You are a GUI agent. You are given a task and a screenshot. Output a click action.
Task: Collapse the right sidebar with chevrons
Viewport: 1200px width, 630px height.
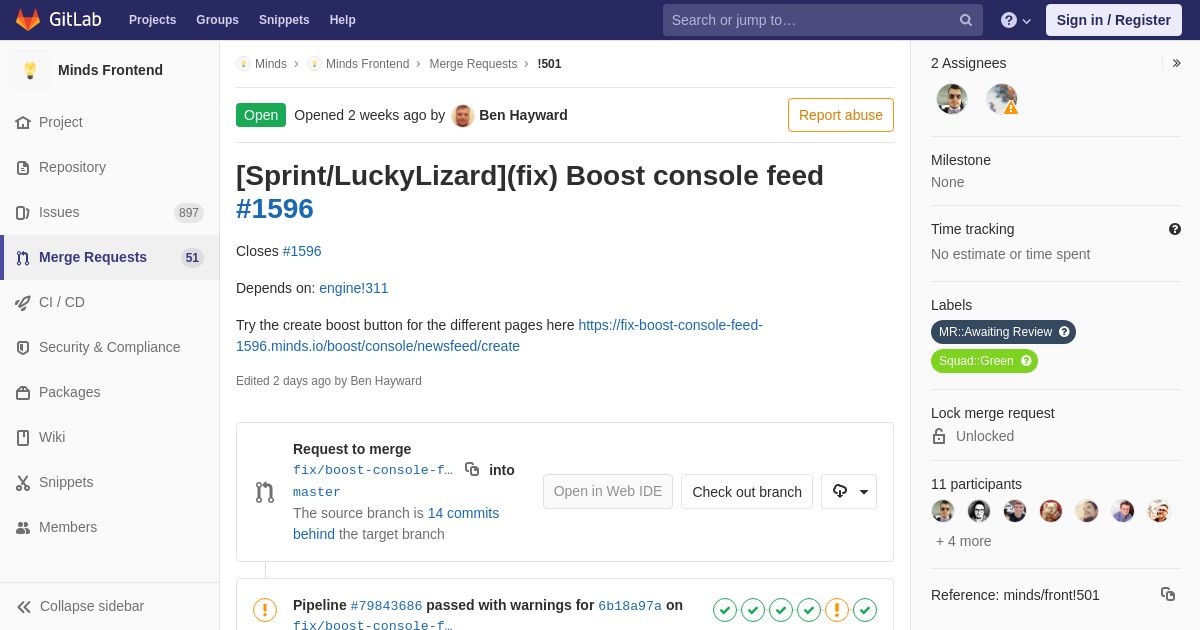tap(1176, 63)
